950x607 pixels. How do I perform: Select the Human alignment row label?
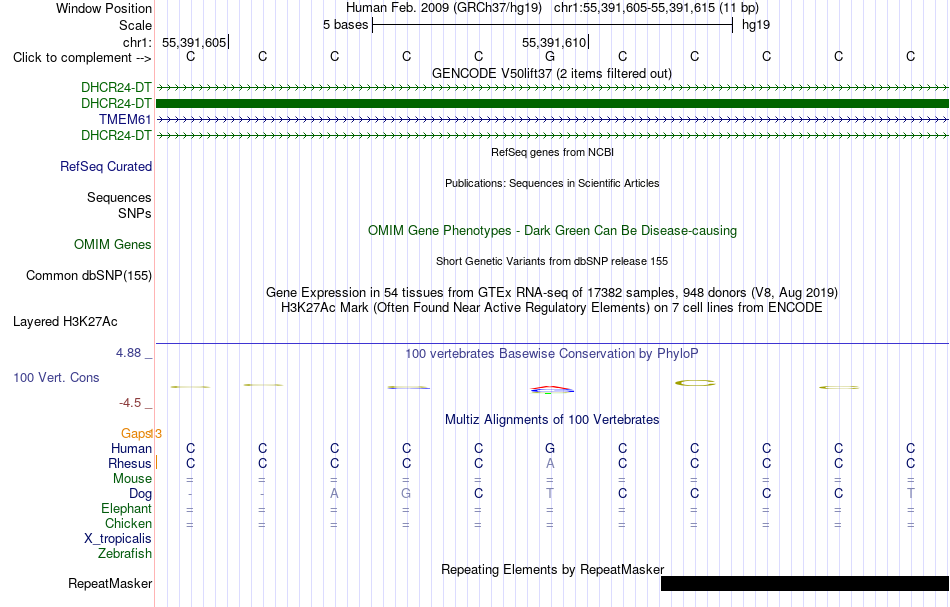131,448
